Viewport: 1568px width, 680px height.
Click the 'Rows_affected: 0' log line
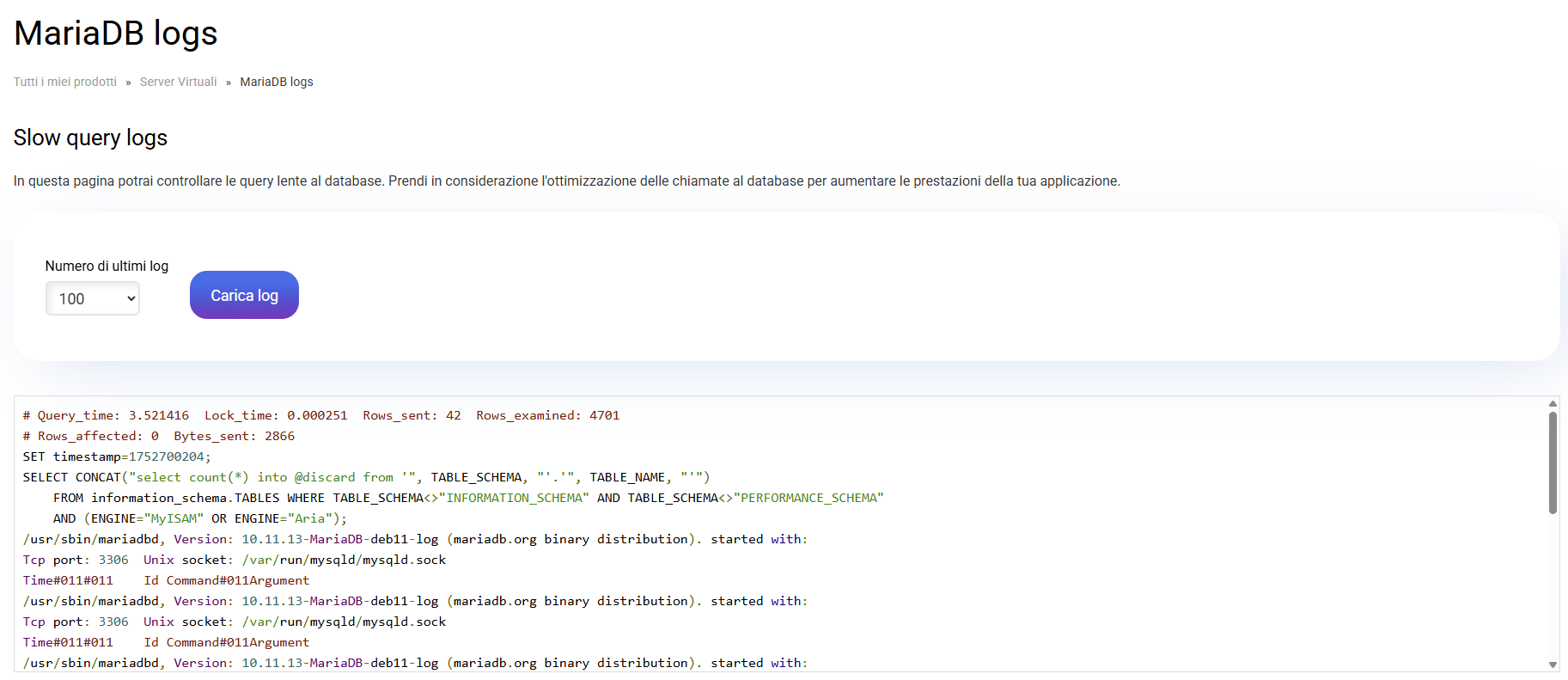coord(159,436)
